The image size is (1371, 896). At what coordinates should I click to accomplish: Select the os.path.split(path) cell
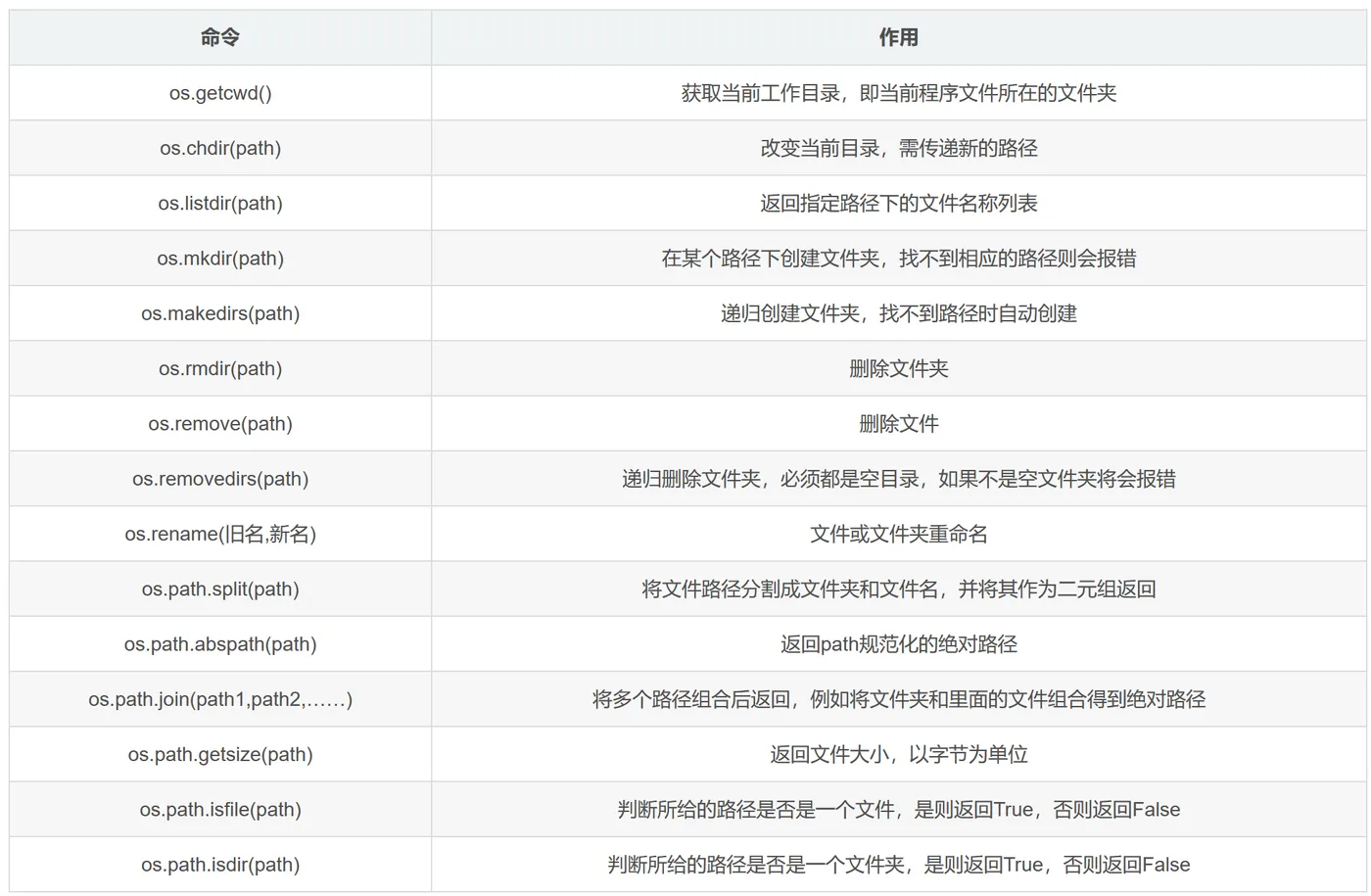tap(220, 589)
